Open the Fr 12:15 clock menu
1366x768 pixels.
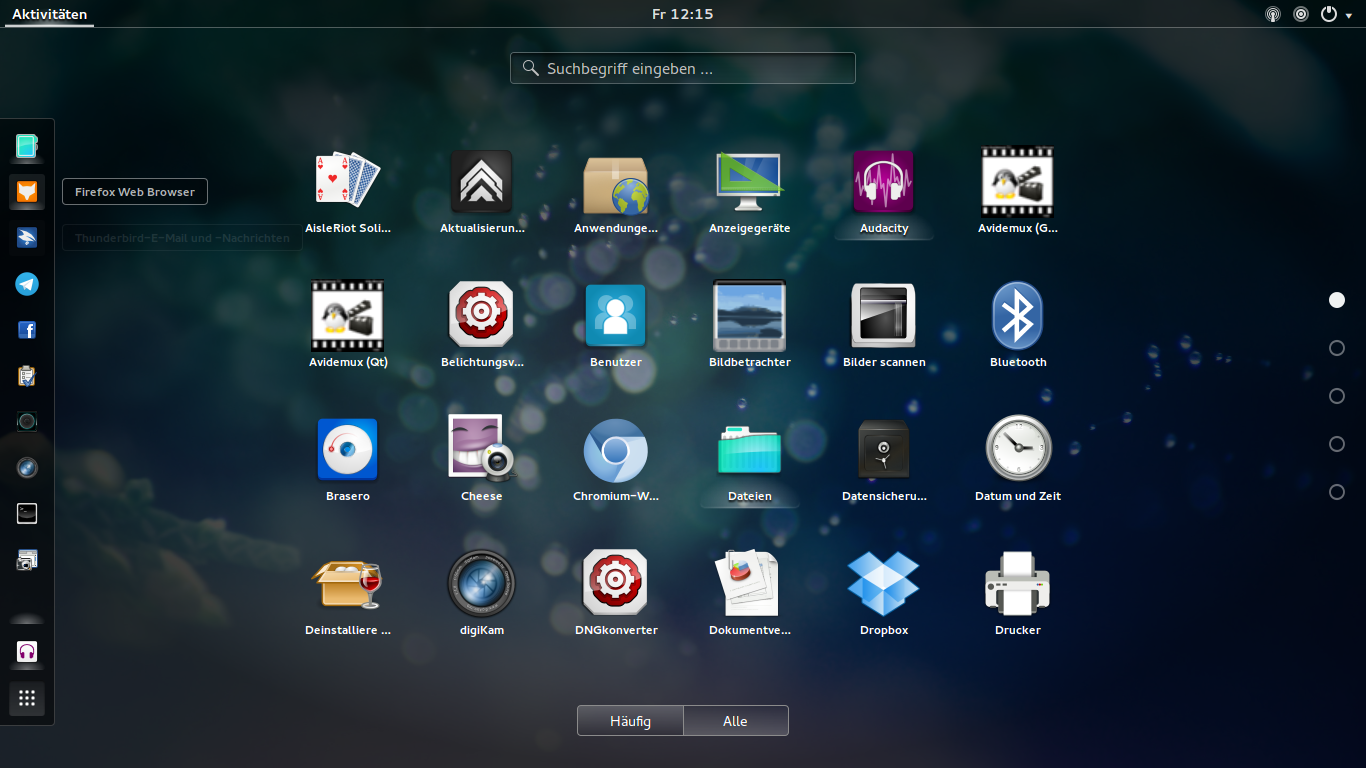[x=682, y=14]
